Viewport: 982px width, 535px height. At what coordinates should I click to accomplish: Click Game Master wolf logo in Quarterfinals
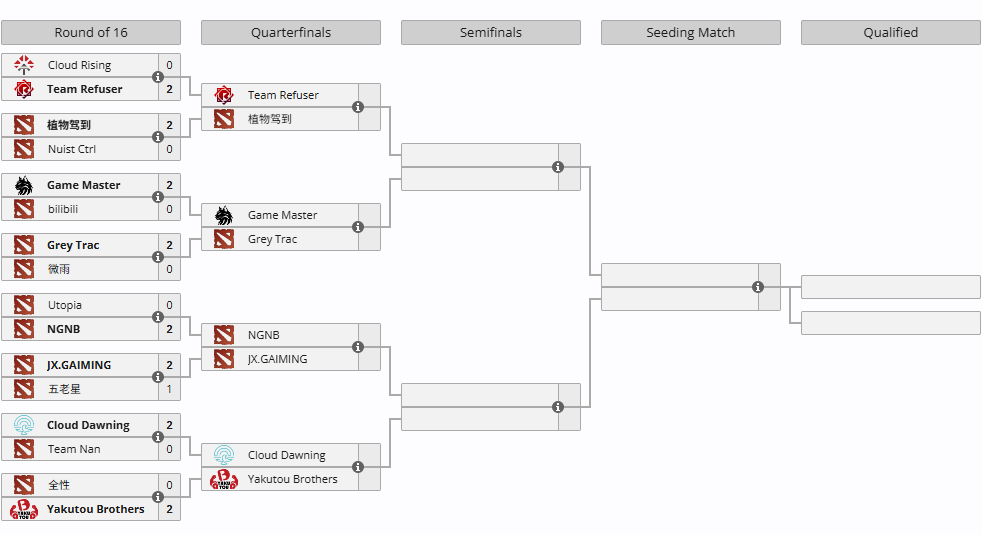point(224,216)
